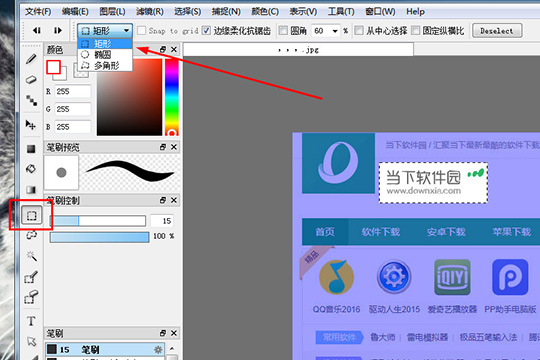Select the Bucket fill tool
Viewport: 540px width, 360px height.
pos(31,169)
